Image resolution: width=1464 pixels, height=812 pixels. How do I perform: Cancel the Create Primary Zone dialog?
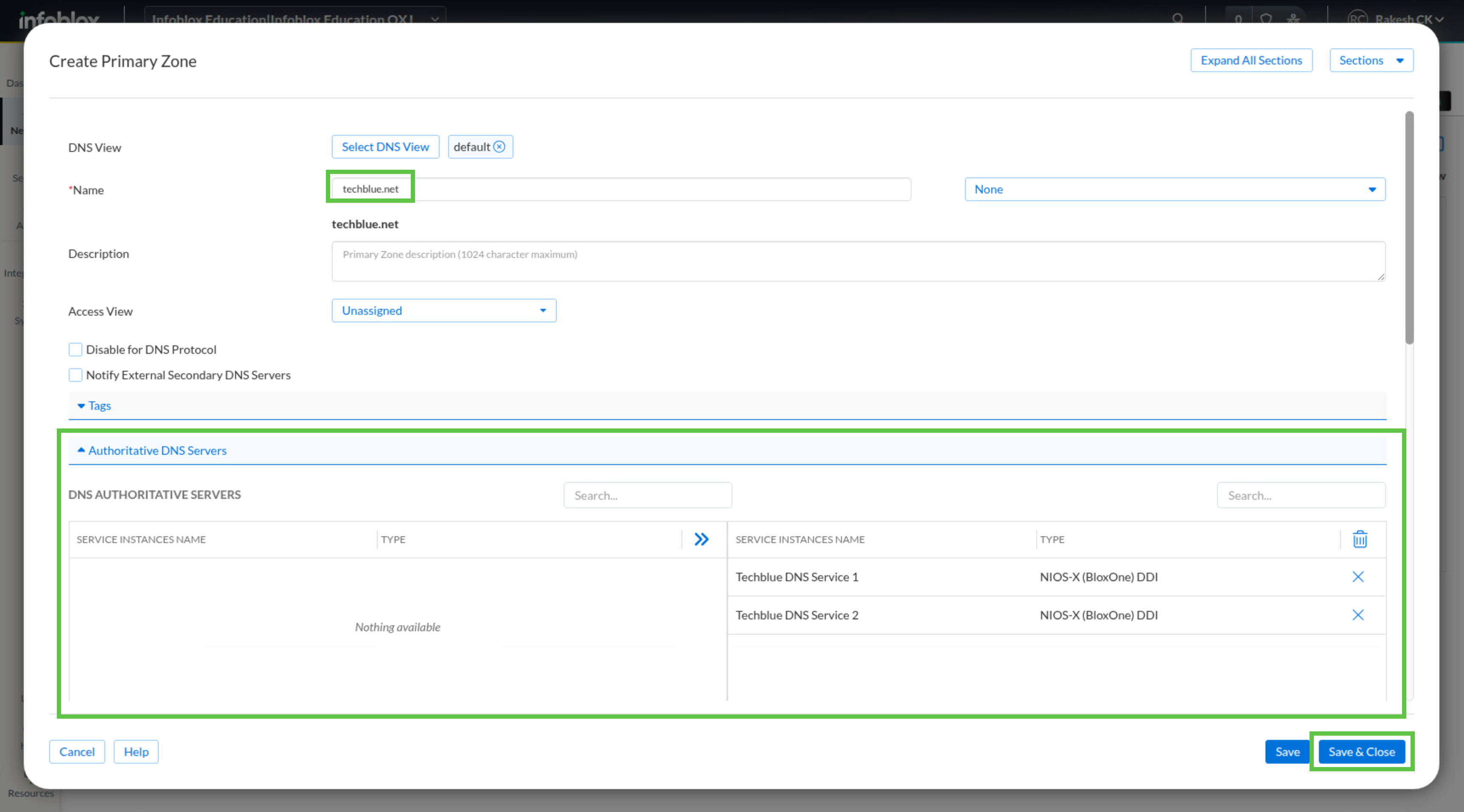77,752
